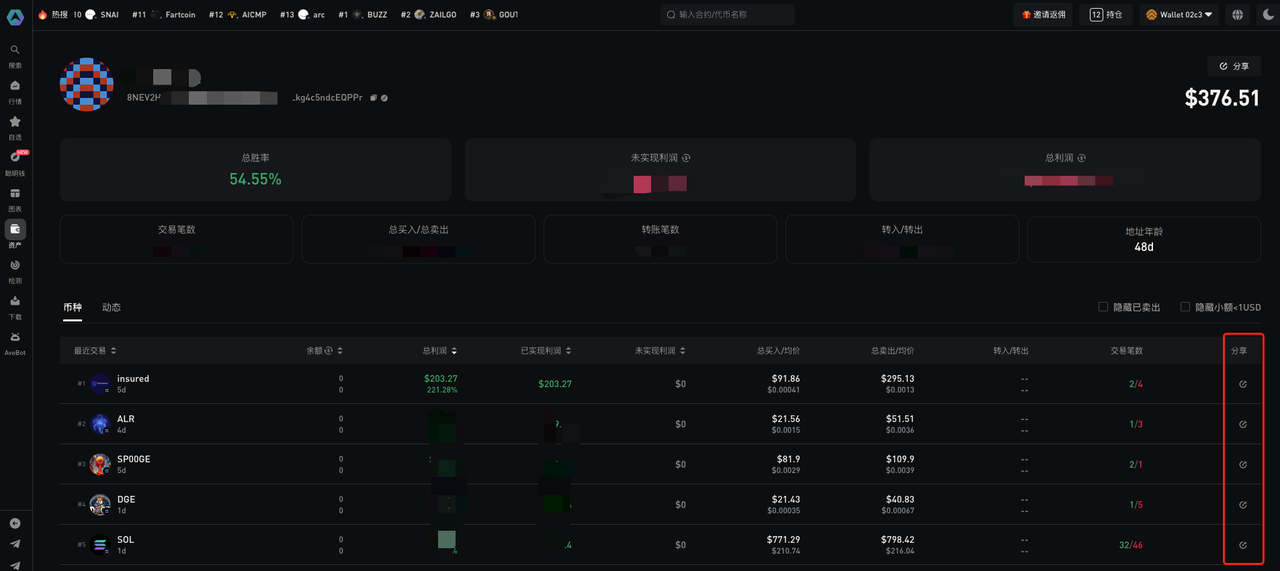Check the 隐藏已卖出 checkbox
The width and height of the screenshot is (1280, 571).
[x=1103, y=307]
